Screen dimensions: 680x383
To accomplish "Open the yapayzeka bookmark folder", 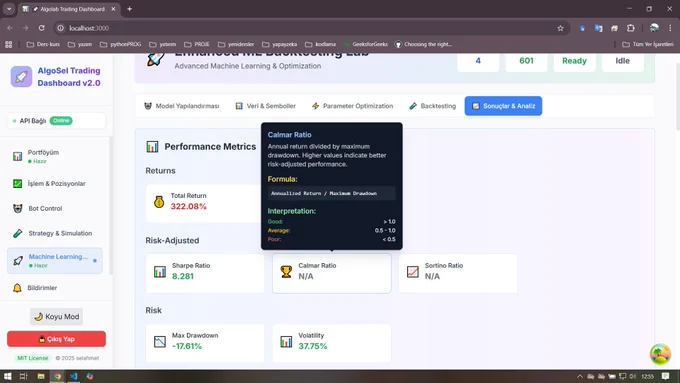I will (280, 44).
